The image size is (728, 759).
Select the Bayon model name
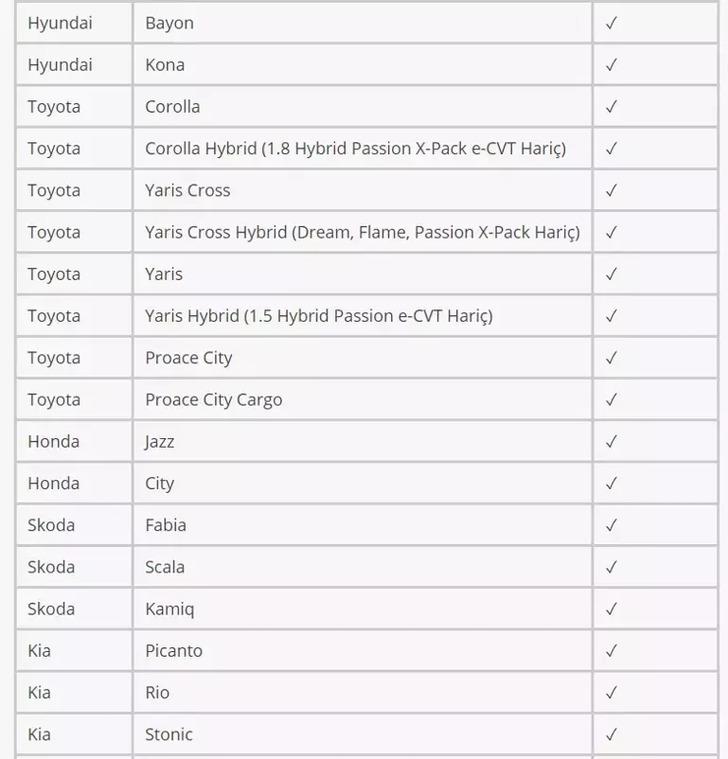170,23
